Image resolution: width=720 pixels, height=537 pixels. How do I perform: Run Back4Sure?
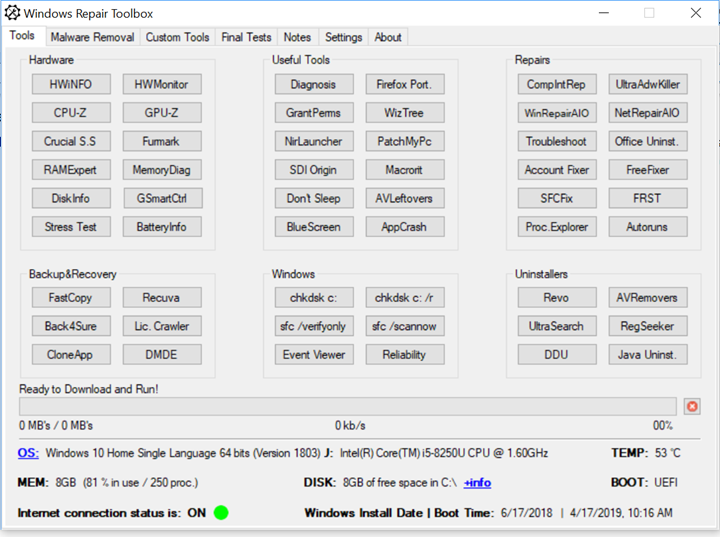[71, 326]
